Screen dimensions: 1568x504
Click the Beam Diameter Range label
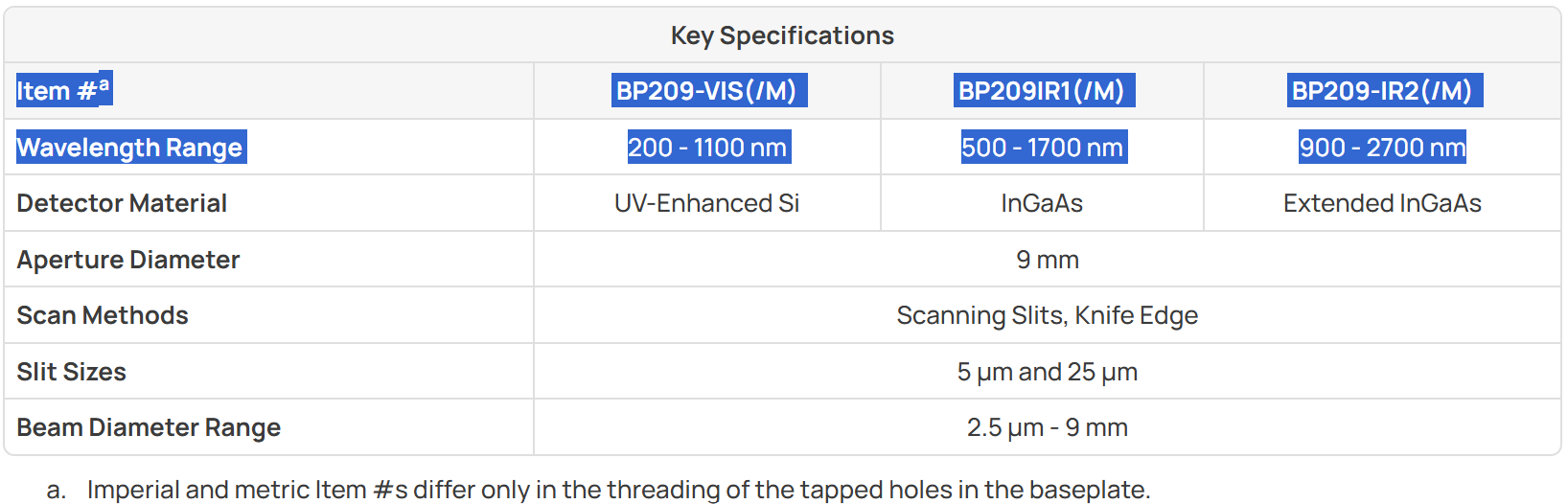(149, 427)
